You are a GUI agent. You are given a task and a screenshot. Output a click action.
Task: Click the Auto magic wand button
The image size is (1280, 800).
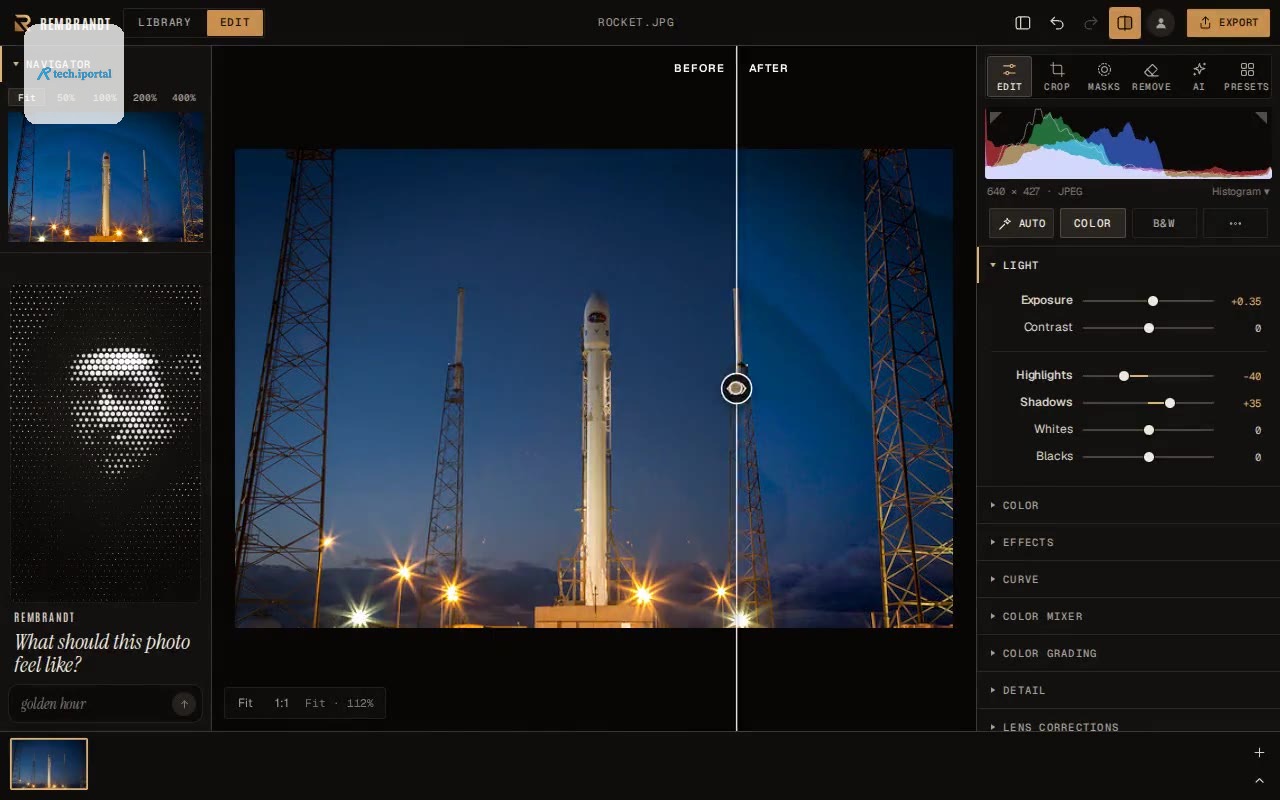[x=1021, y=223]
